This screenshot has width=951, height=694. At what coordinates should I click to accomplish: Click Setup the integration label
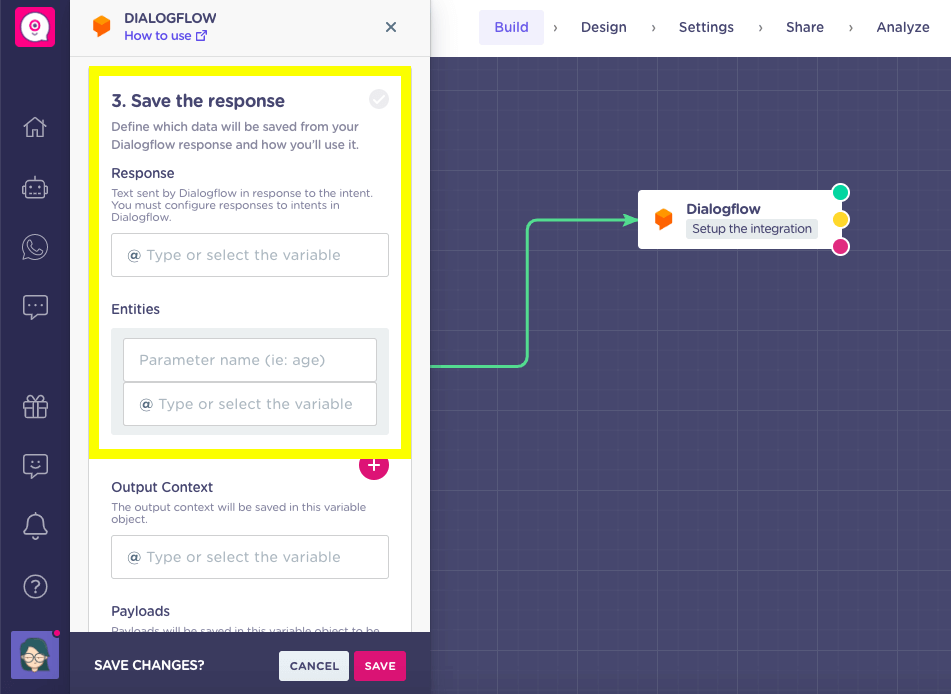[751, 229]
